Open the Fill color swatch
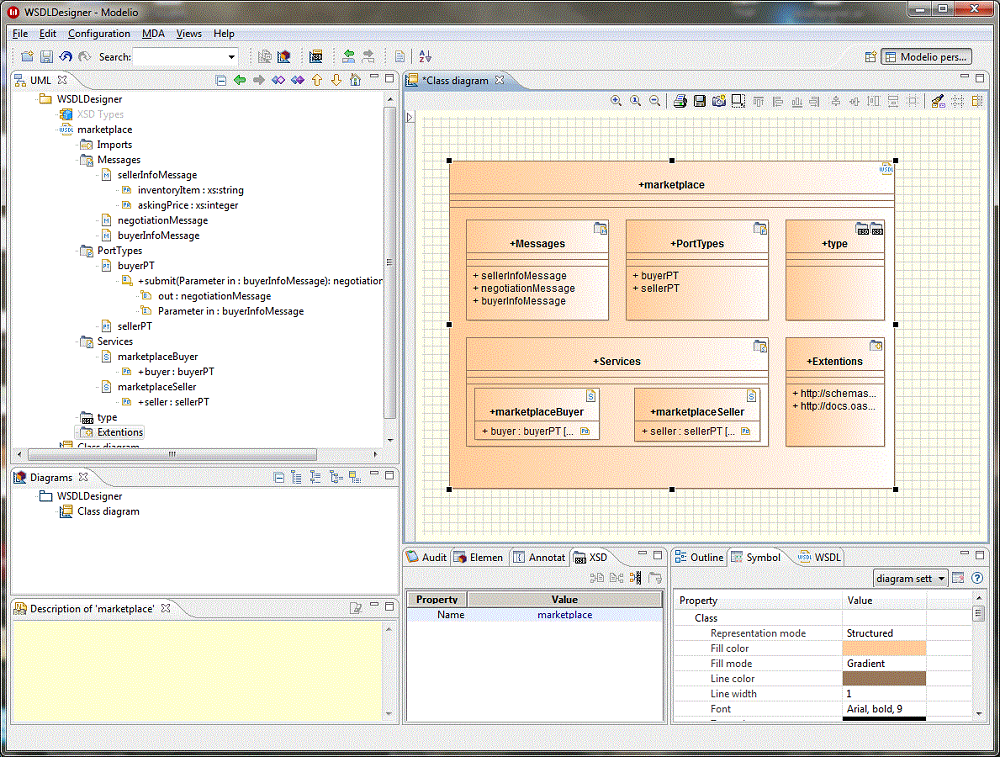The width and height of the screenshot is (1000, 757). [x=884, y=649]
